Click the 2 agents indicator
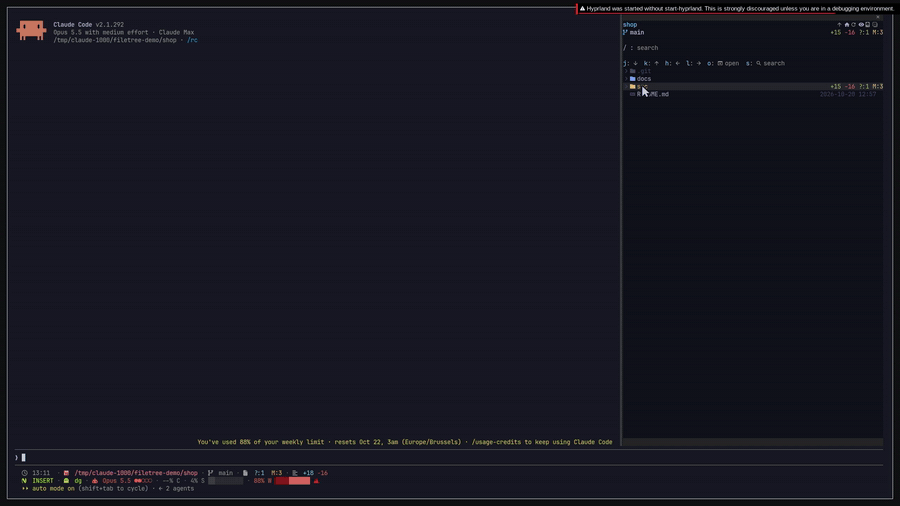This screenshot has height=506, width=900. pyautogui.click(x=176, y=489)
